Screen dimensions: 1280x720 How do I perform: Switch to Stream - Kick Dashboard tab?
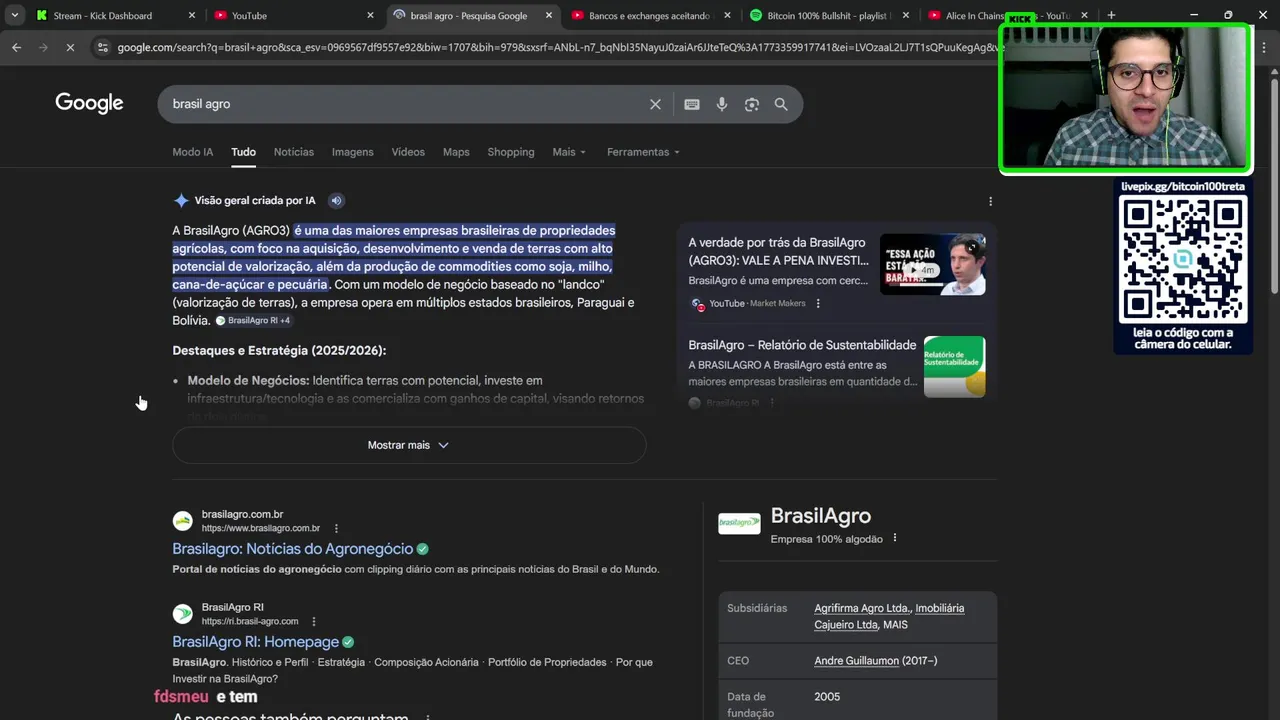[115, 16]
